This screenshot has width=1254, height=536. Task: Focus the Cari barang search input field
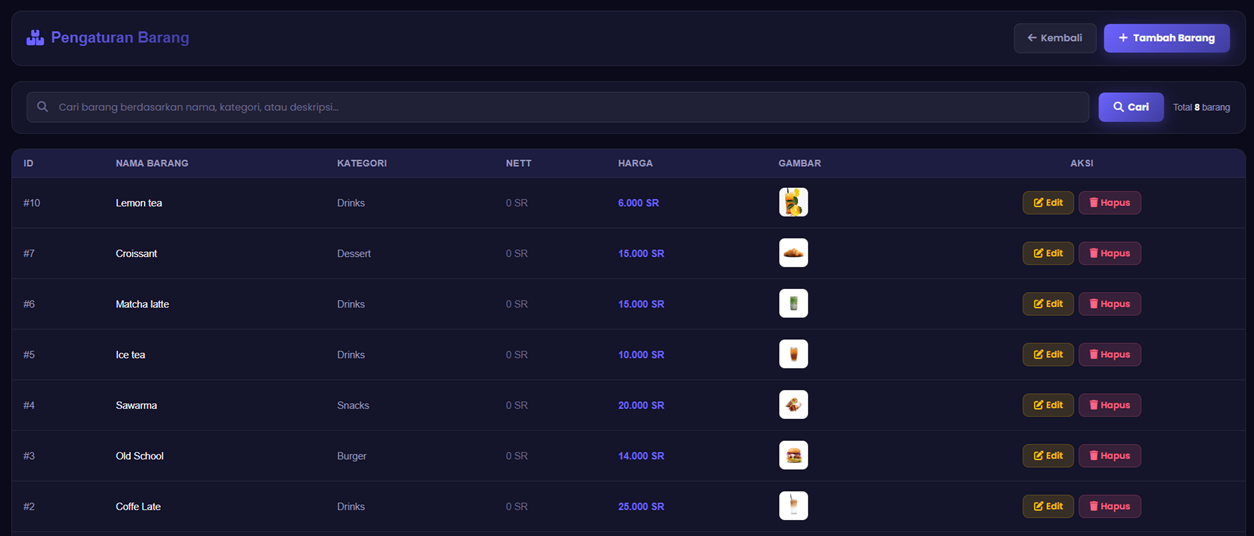tap(558, 107)
